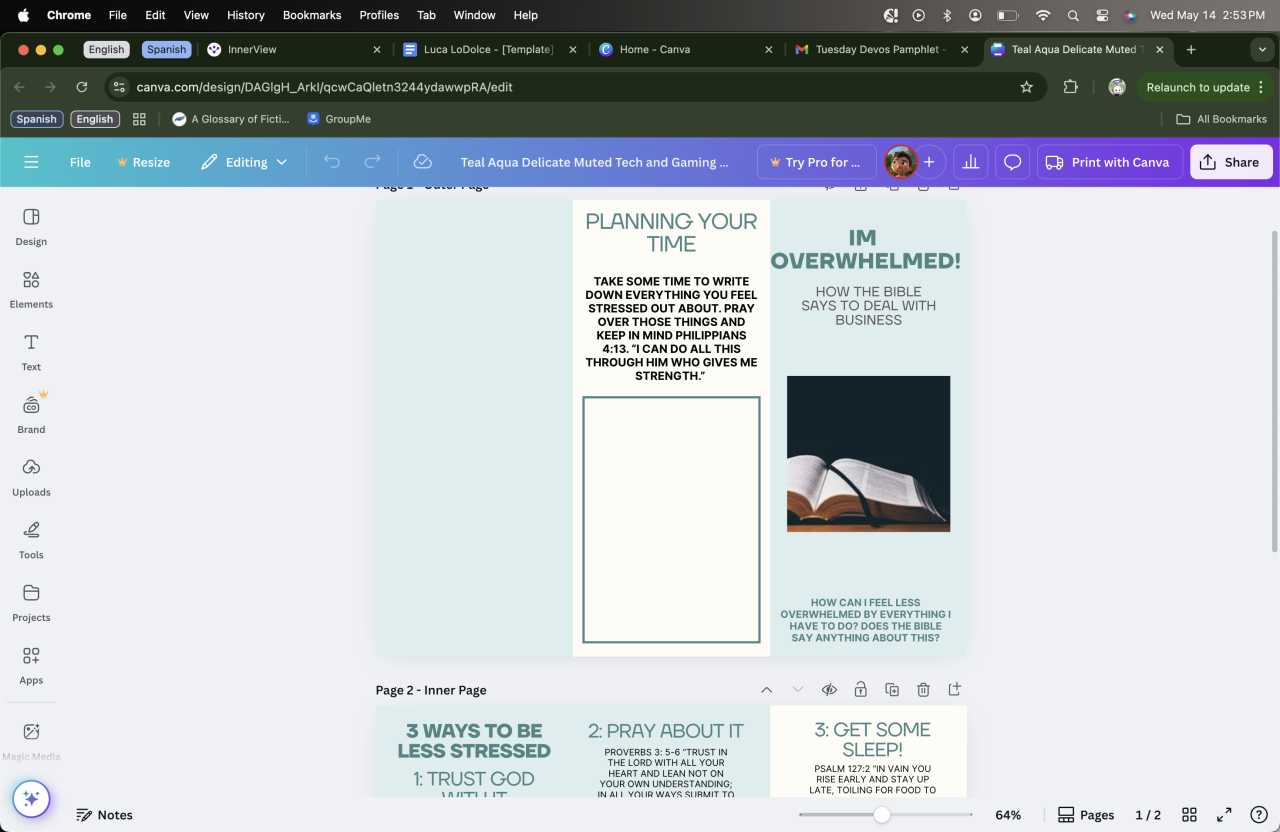Screen dimensions: 1280x832
Task: Open Chrome tab search dropdown arrow
Action: (x=1260, y=49)
